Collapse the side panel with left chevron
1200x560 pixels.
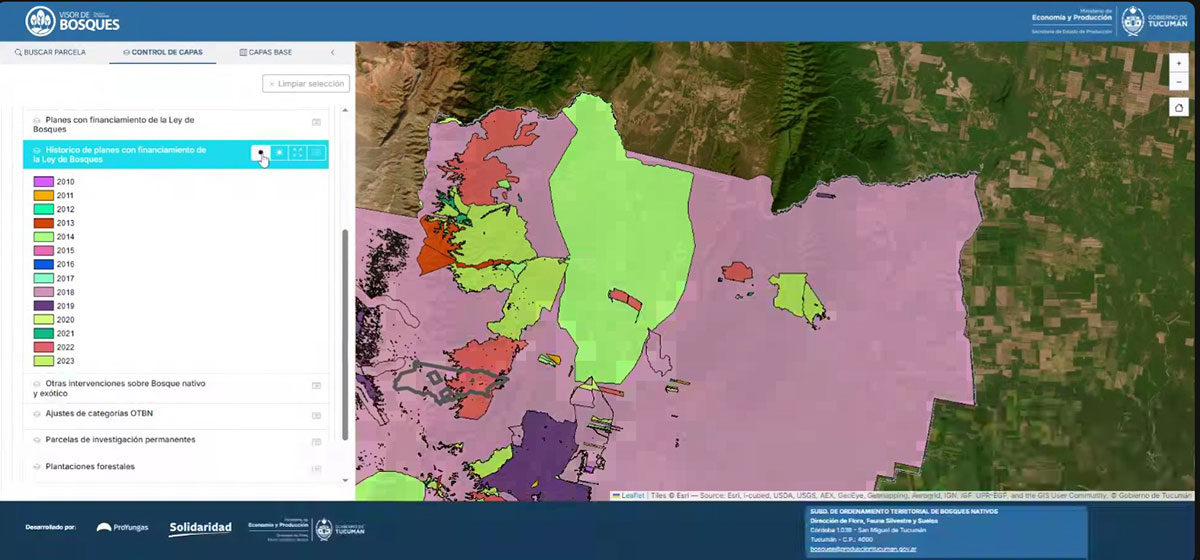(333, 52)
